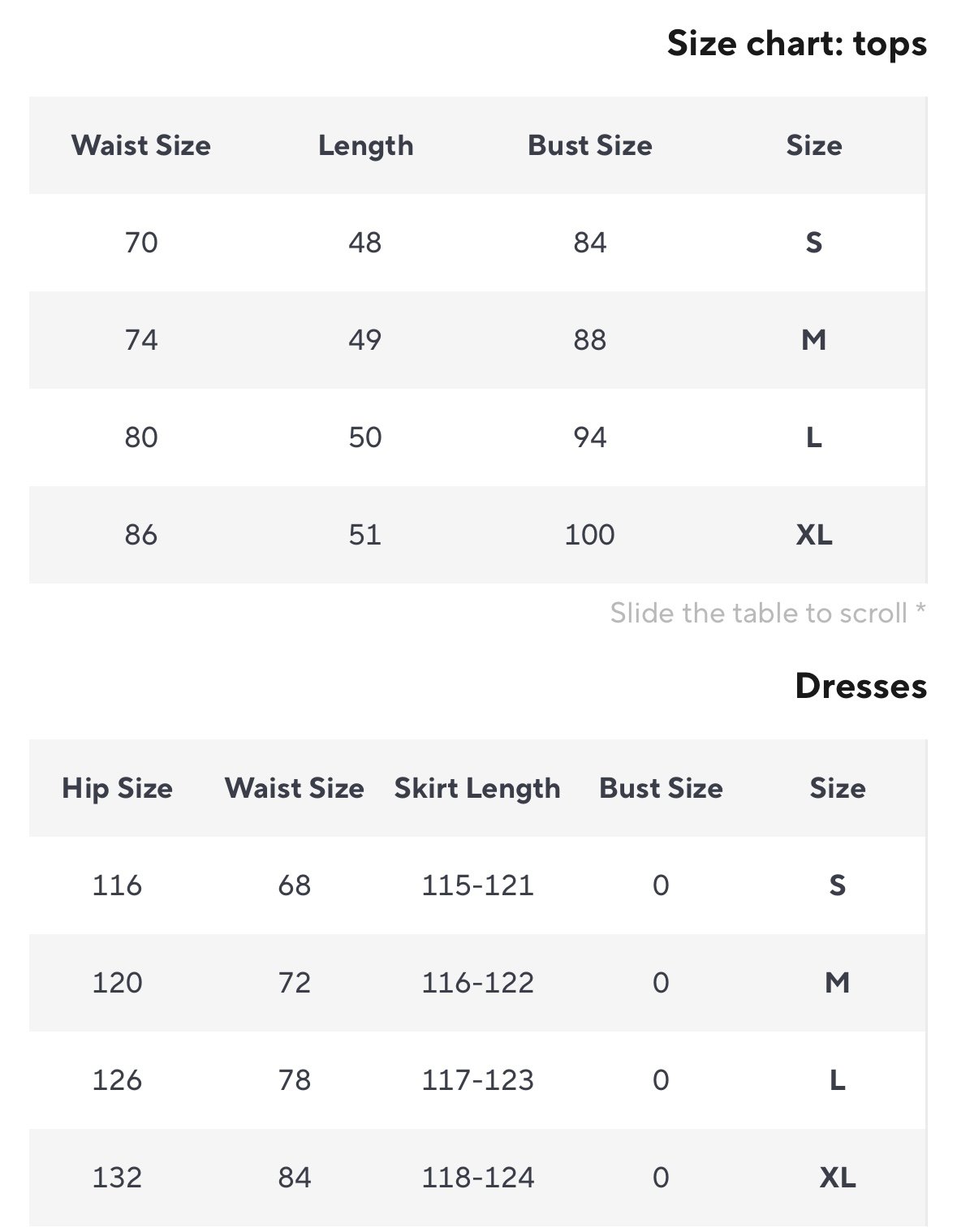This screenshot has width=957, height=1232.
Task: Select waist value 86 in tops table
Action: (140, 535)
